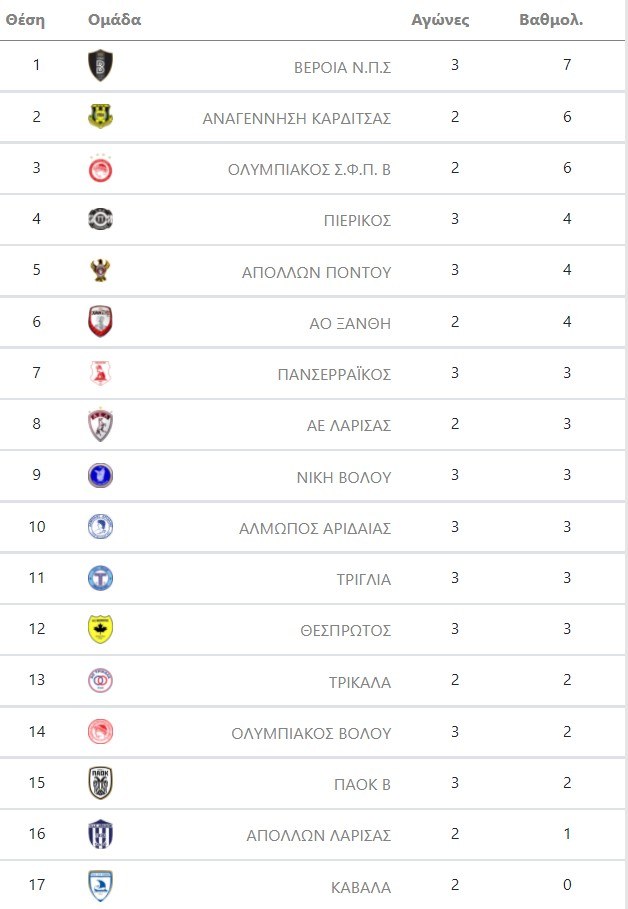628x909 pixels.
Task: Click the ΑΠΟΛΛΩΝ ΛΑΡΙΣΑΣ striped crest
Action: pyautogui.click(x=100, y=834)
